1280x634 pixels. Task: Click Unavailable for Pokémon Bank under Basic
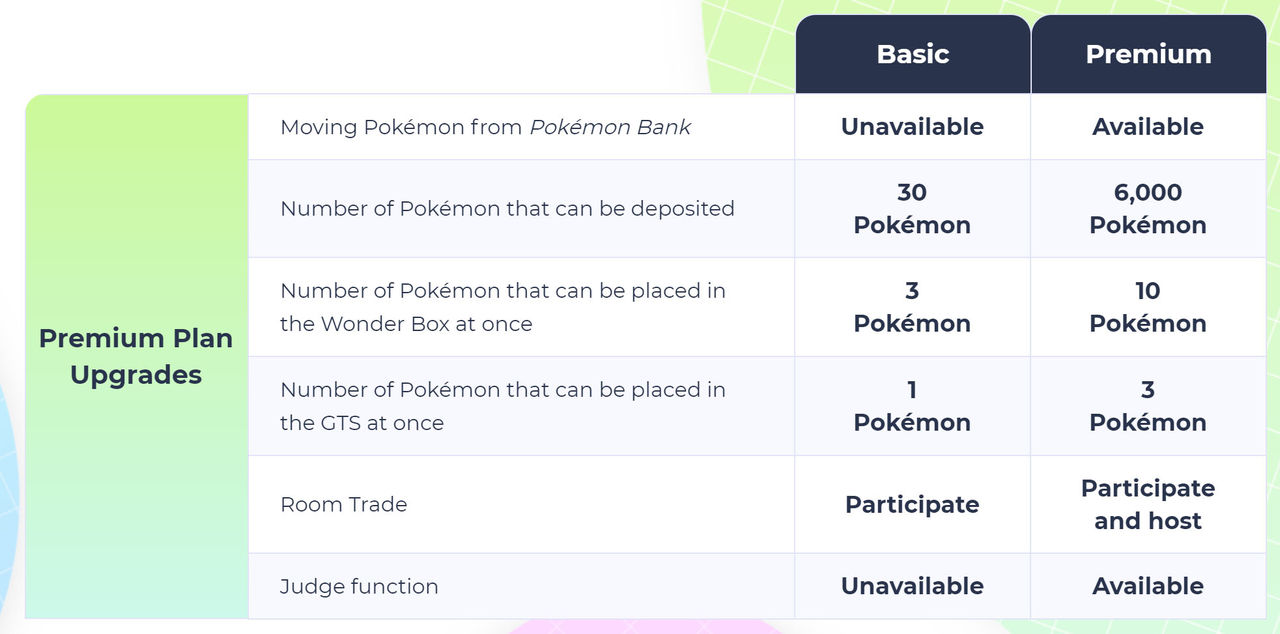912,127
